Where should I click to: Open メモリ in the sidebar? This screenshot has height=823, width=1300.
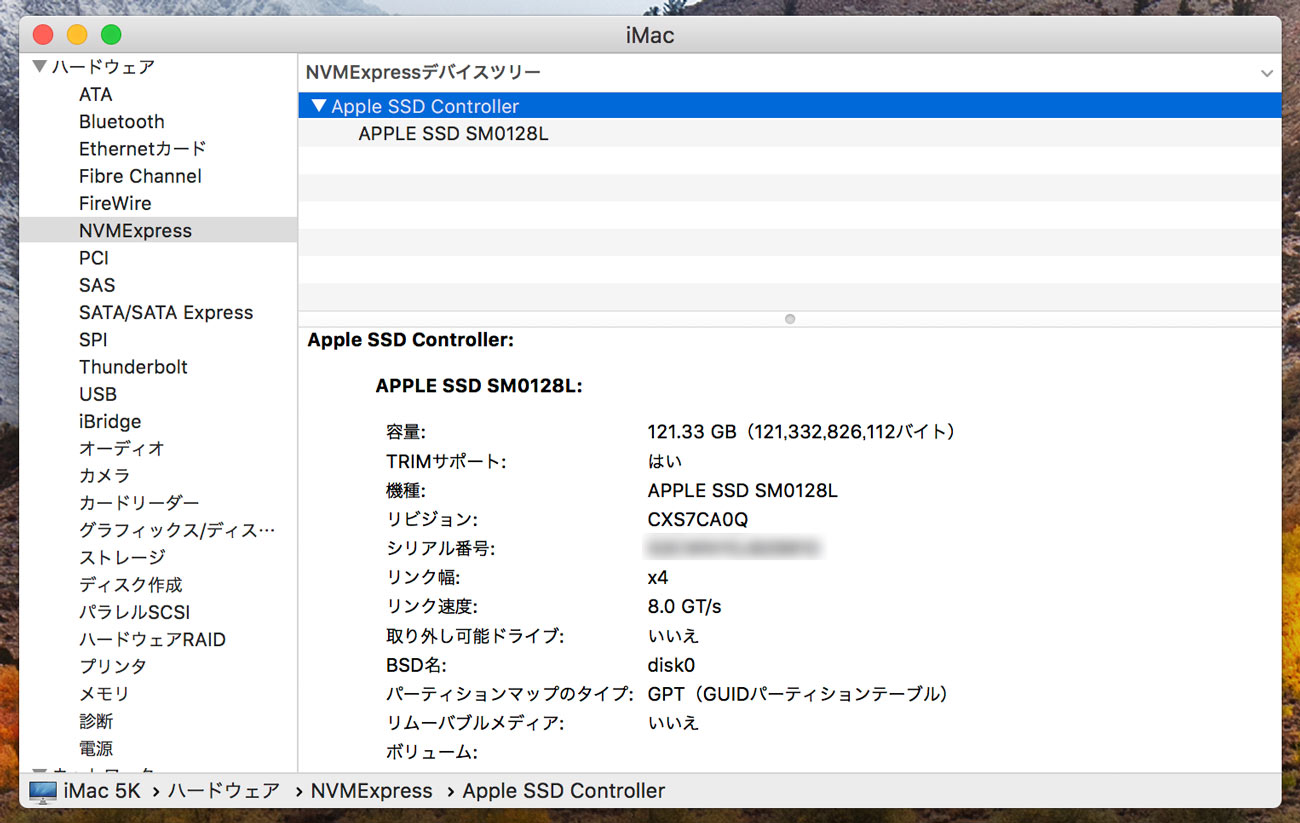tap(104, 693)
